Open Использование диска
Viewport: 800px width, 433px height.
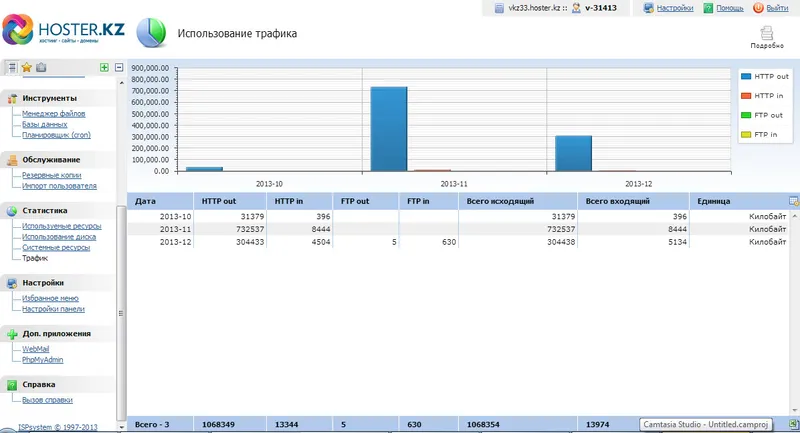pyautogui.click(x=59, y=237)
